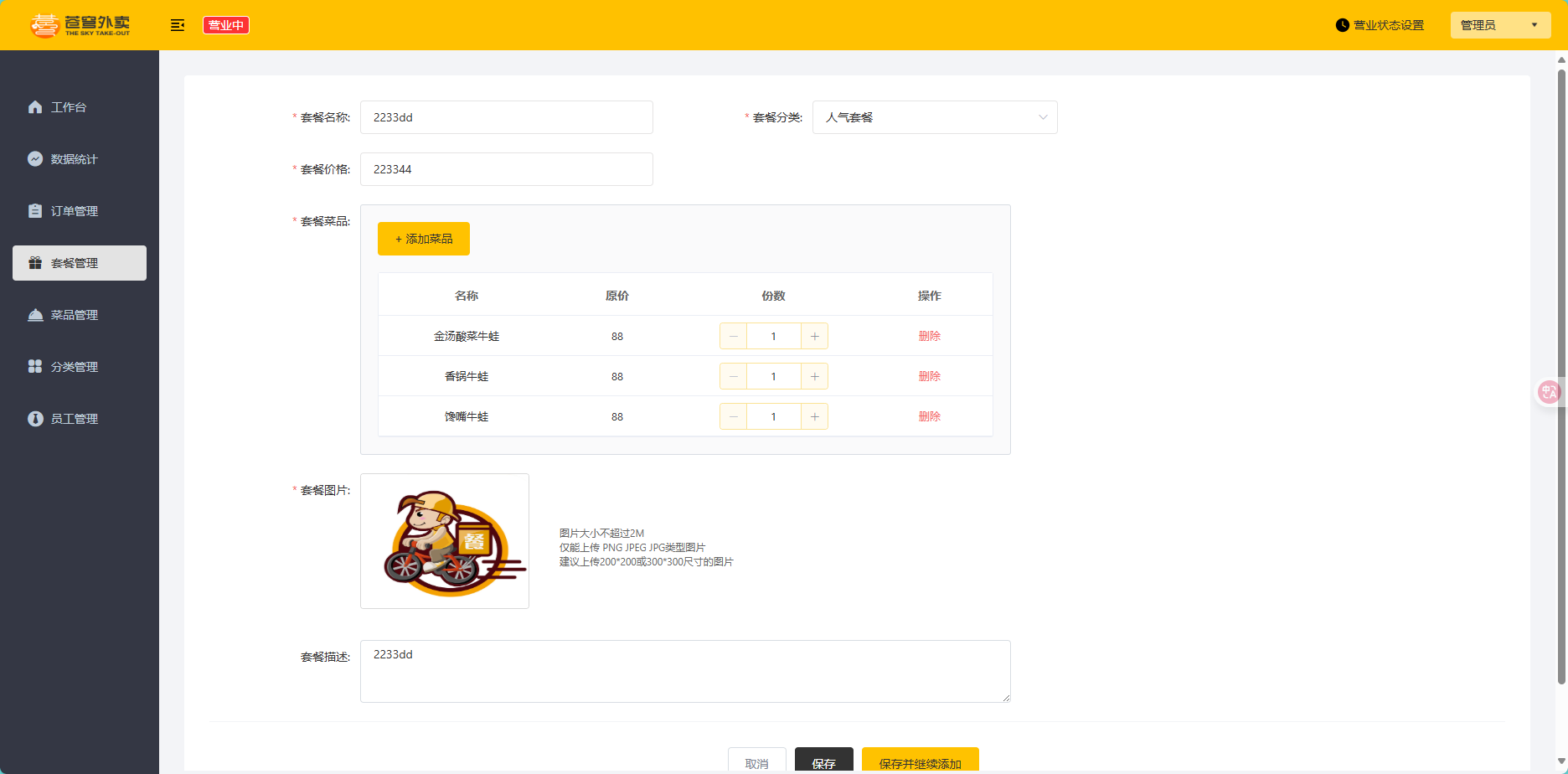Select 套餐管理 in the sidebar menu
The height and width of the screenshot is (774, 1568).
pyautogui.click(x=80, y=263)
